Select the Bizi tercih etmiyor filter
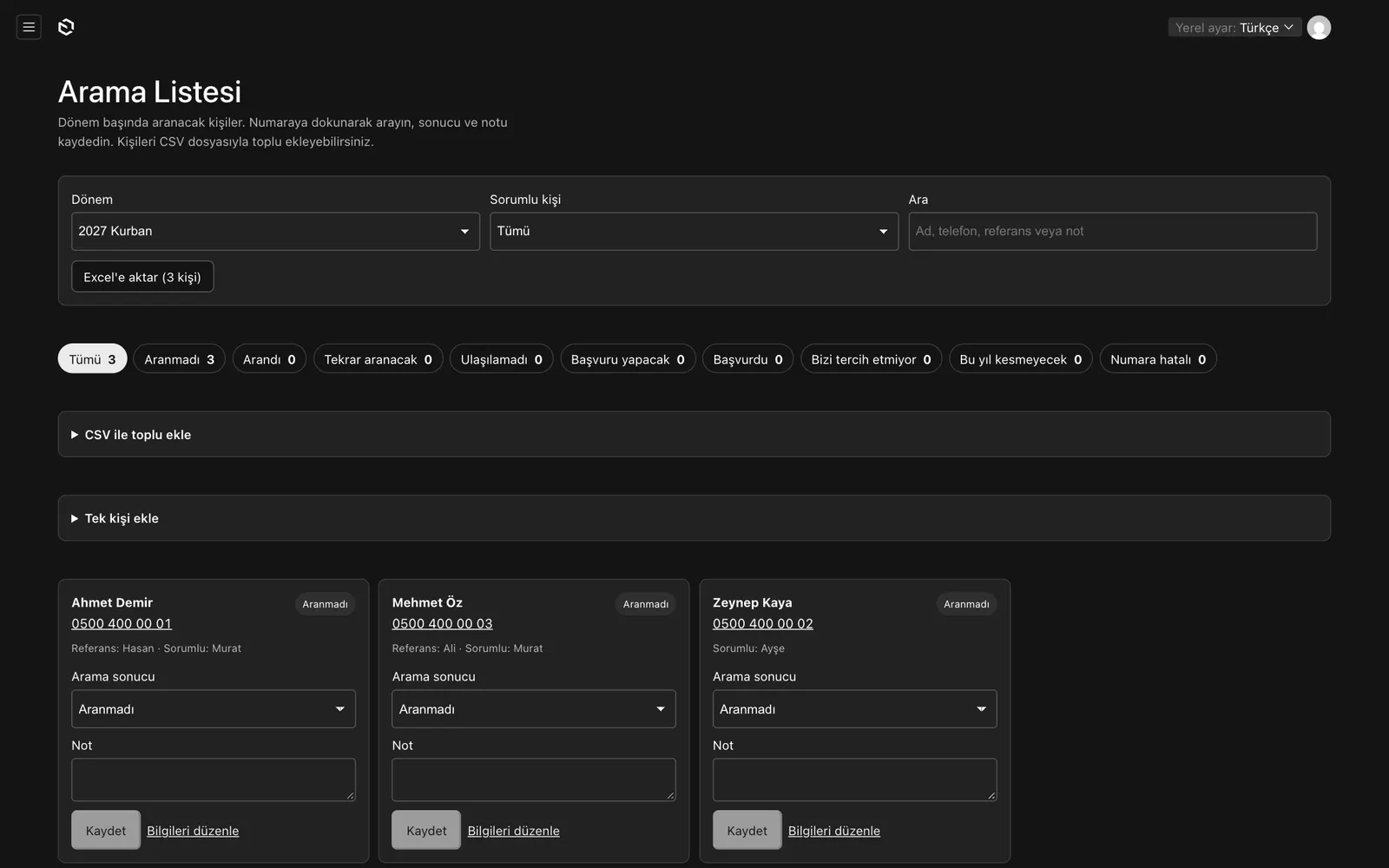The height and width of the screenshot is (868, 1389). tap(871, 359)
